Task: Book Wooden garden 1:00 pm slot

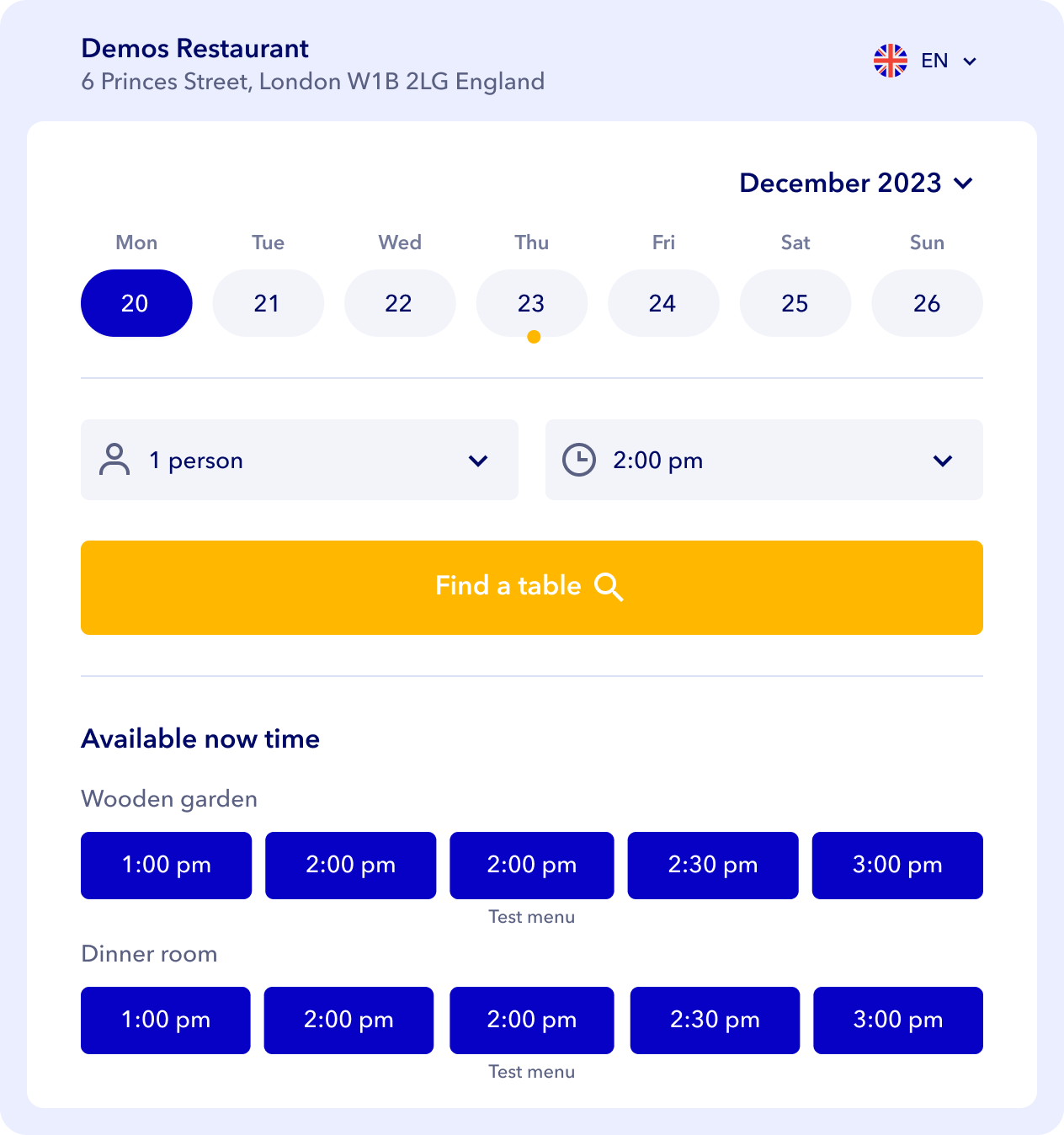Action: (x=166, y=866)
